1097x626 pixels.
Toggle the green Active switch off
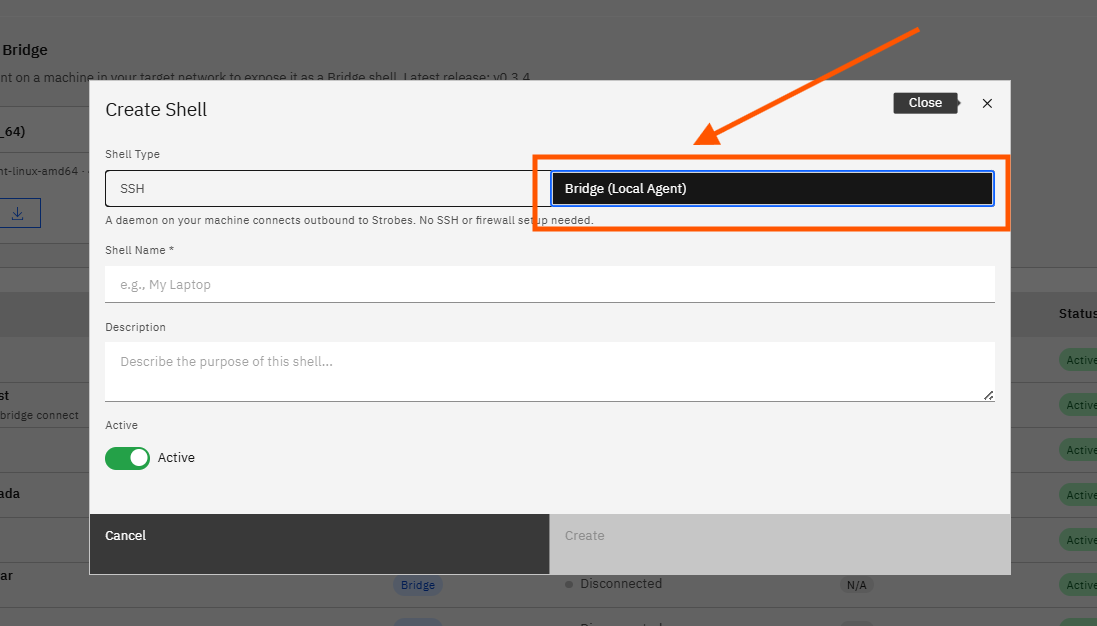[127, 458]
